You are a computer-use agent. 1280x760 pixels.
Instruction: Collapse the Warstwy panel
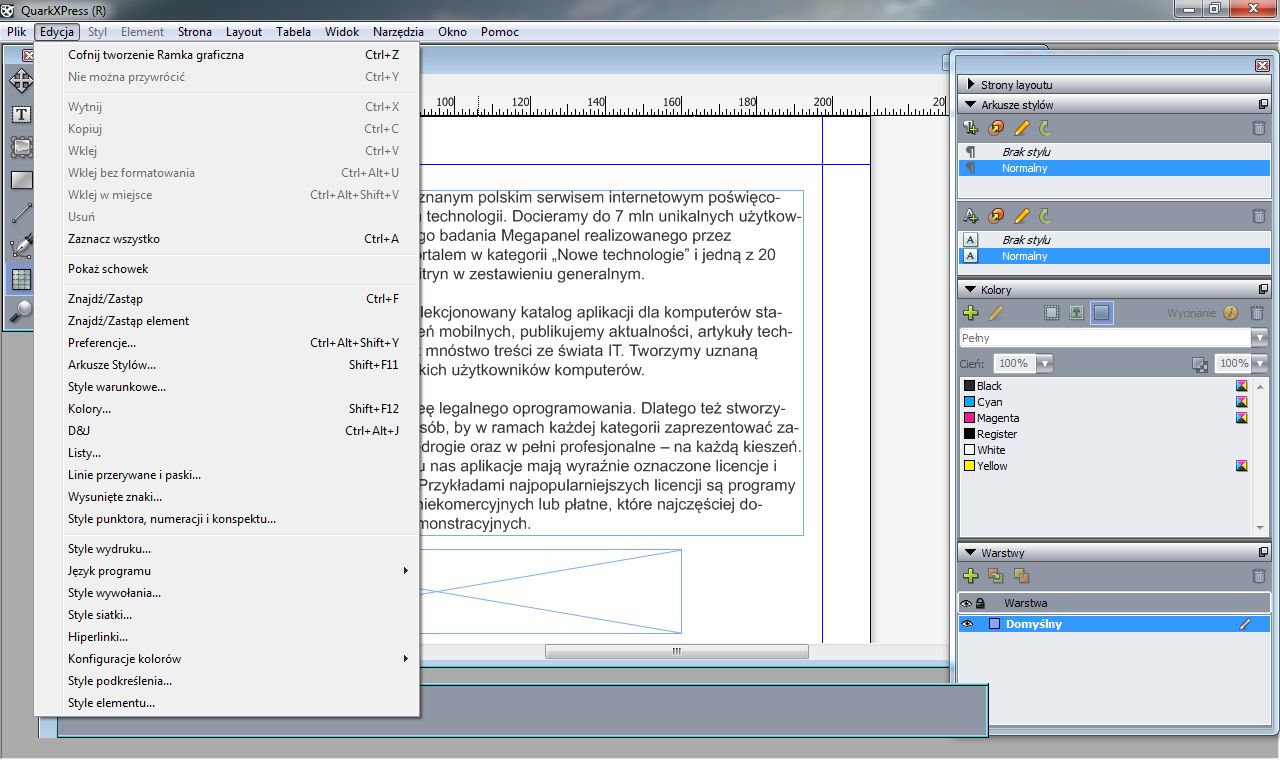coord(968,552)
